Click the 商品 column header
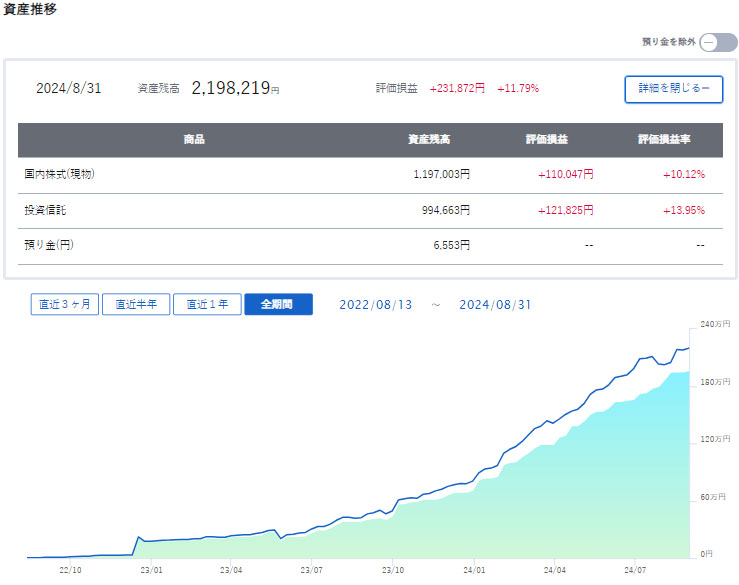Image resolution: width=739 pixels, height=585 pixels. click(x=194, y=140)
